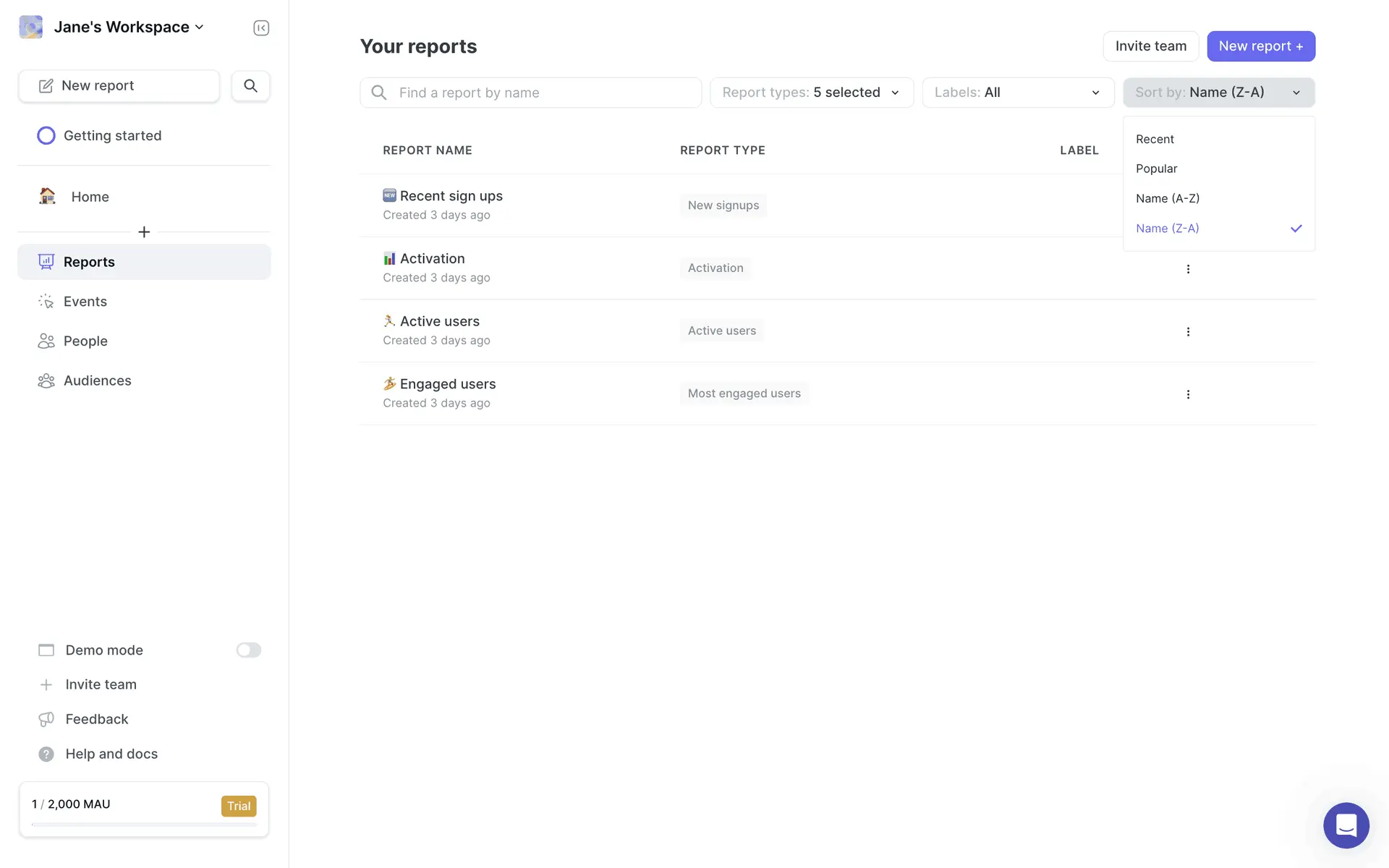Screen dimensions: 1389x868
Task: Open three-dot menu for Engaged users report
Action: (1188, 394)
